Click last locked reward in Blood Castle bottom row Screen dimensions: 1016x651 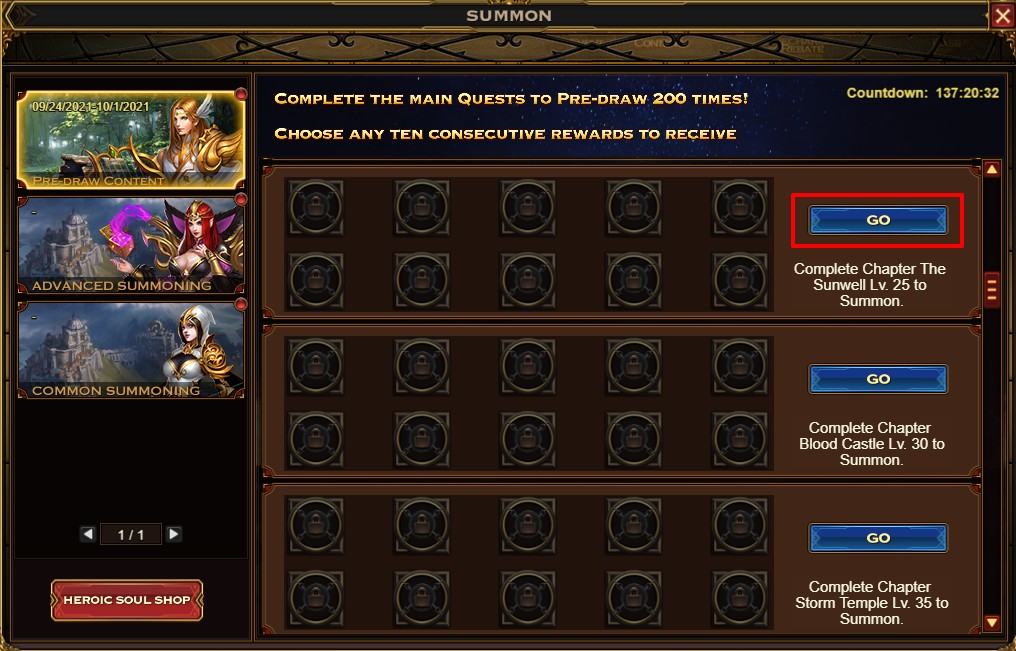739,439
